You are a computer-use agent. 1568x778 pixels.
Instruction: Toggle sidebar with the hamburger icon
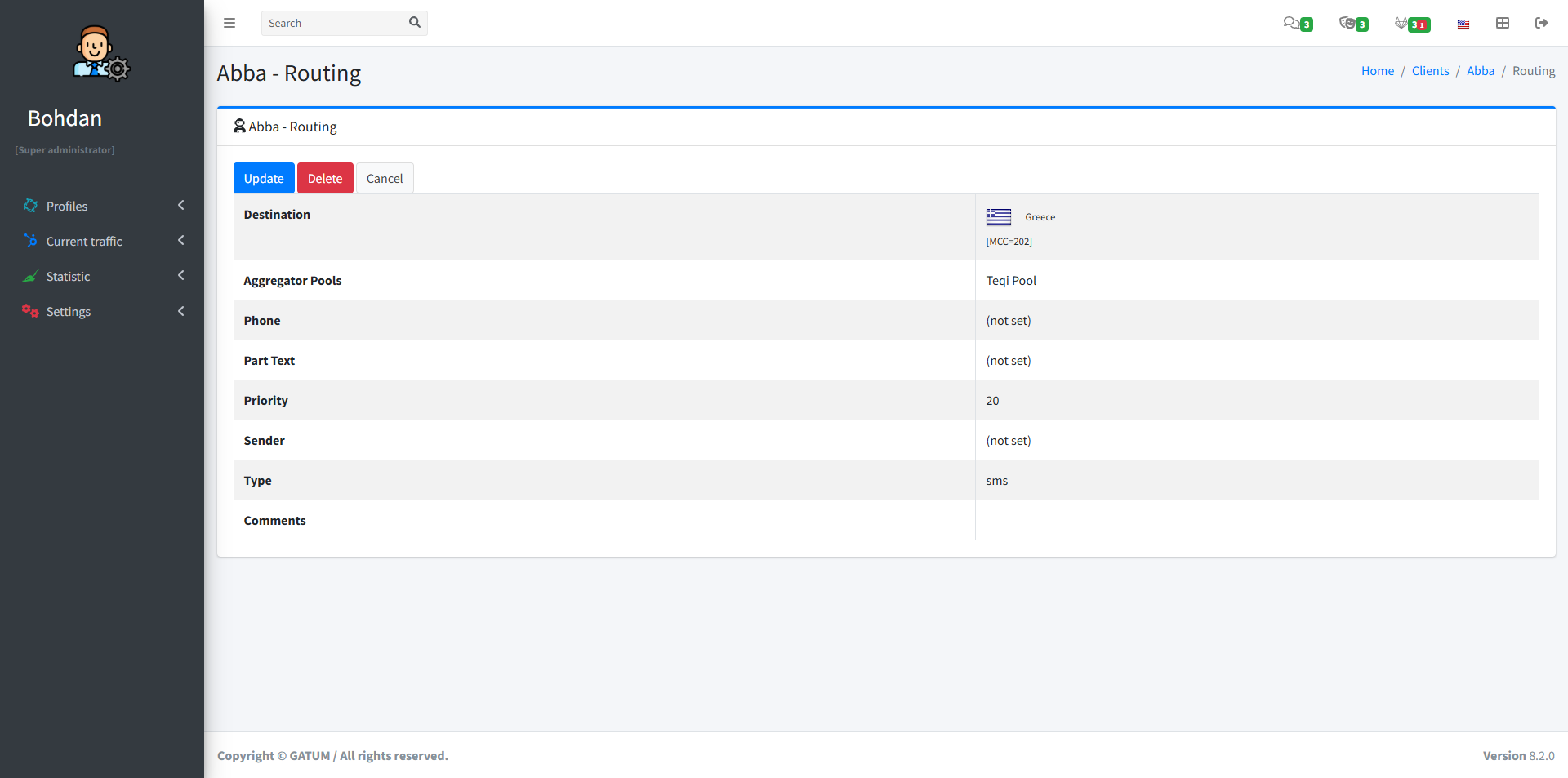click(229, 23)
